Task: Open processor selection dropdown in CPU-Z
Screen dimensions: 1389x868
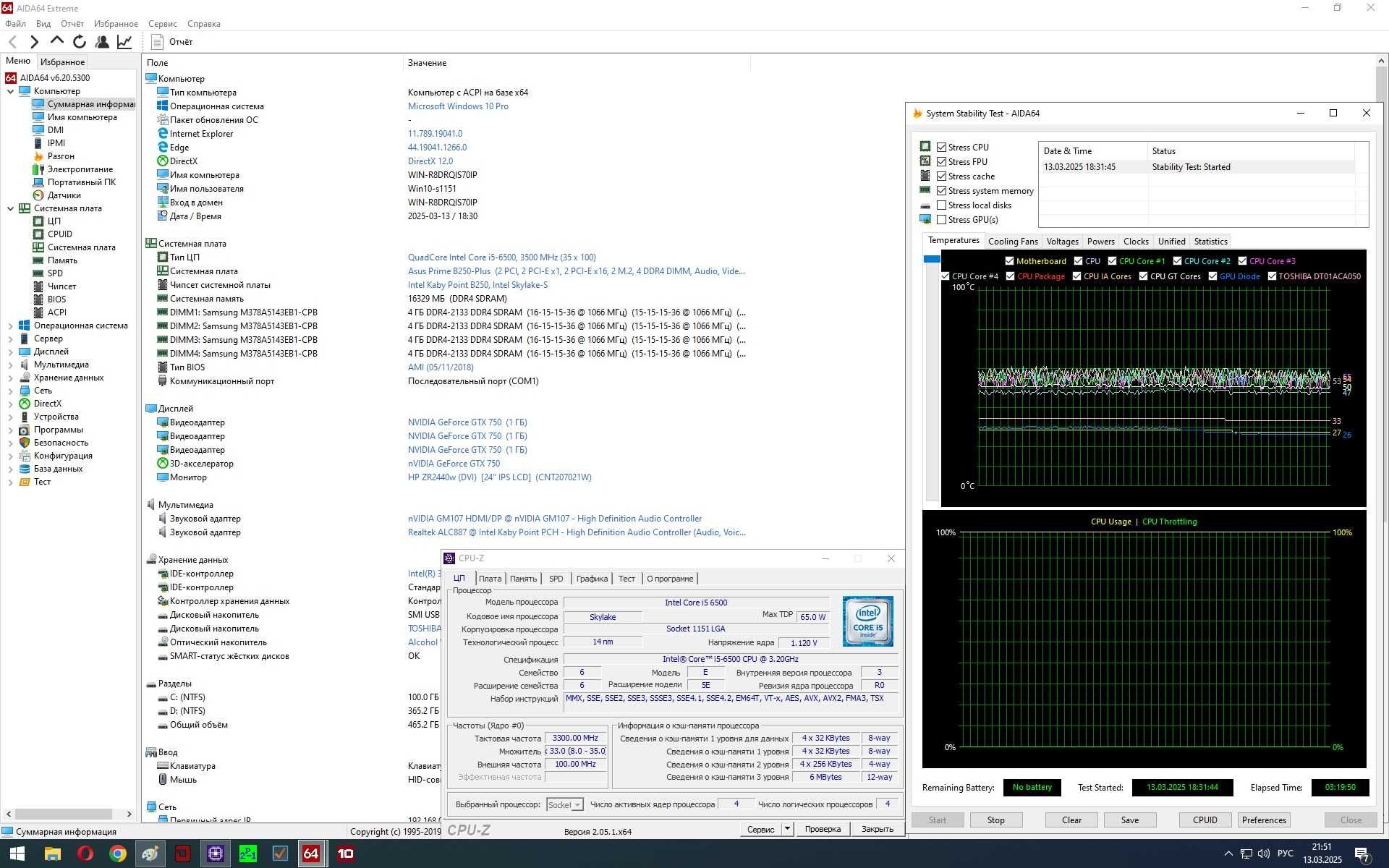Action: pyautogui.click(x=577, y=804)
